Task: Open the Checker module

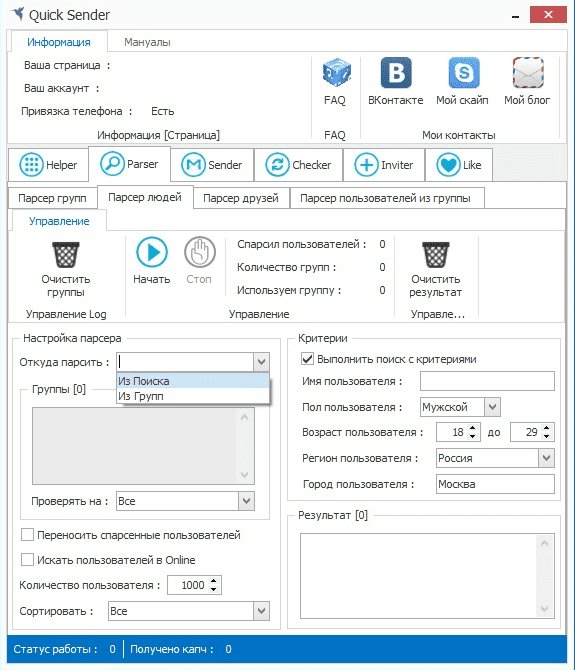Action: [x=299, y=165]
